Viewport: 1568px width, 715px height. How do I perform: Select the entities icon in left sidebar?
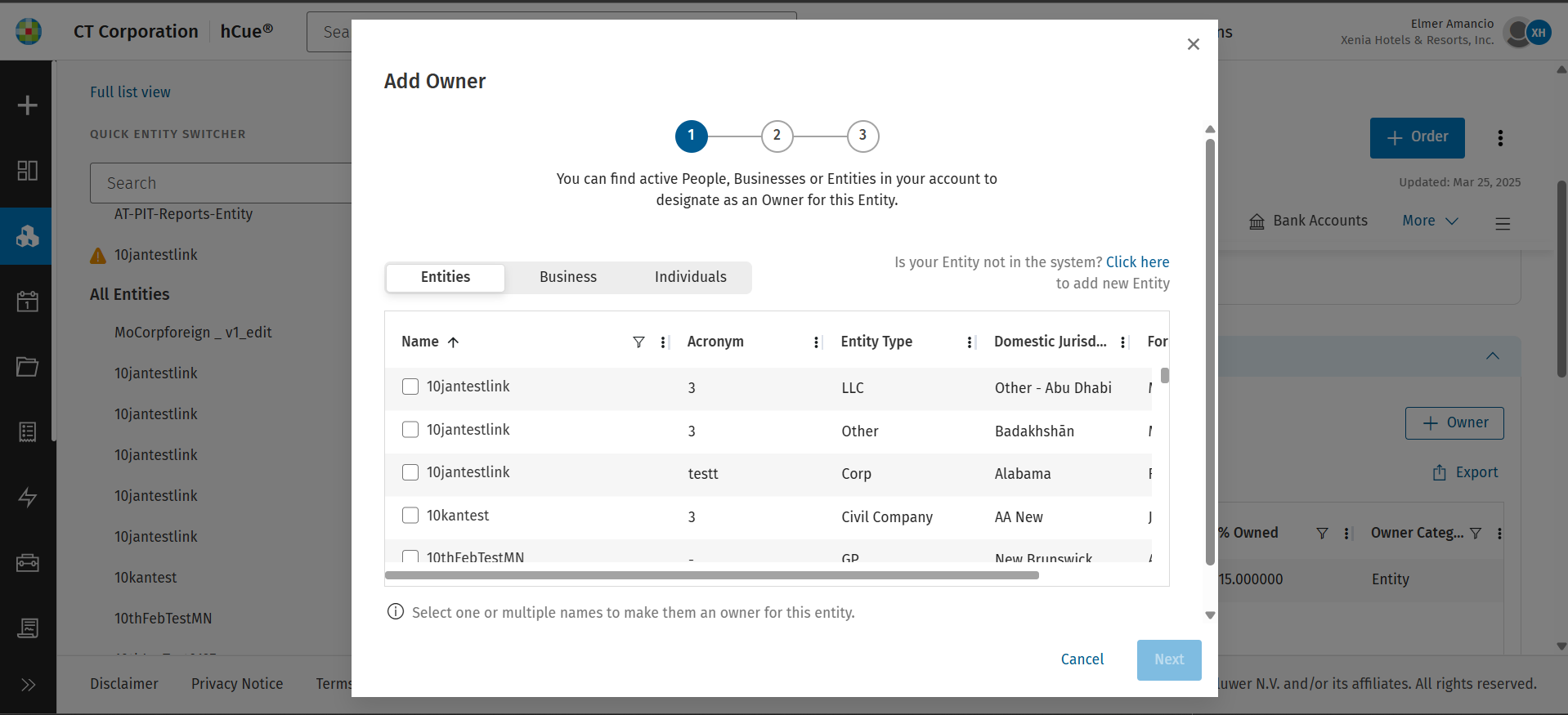tap(28, 236)
